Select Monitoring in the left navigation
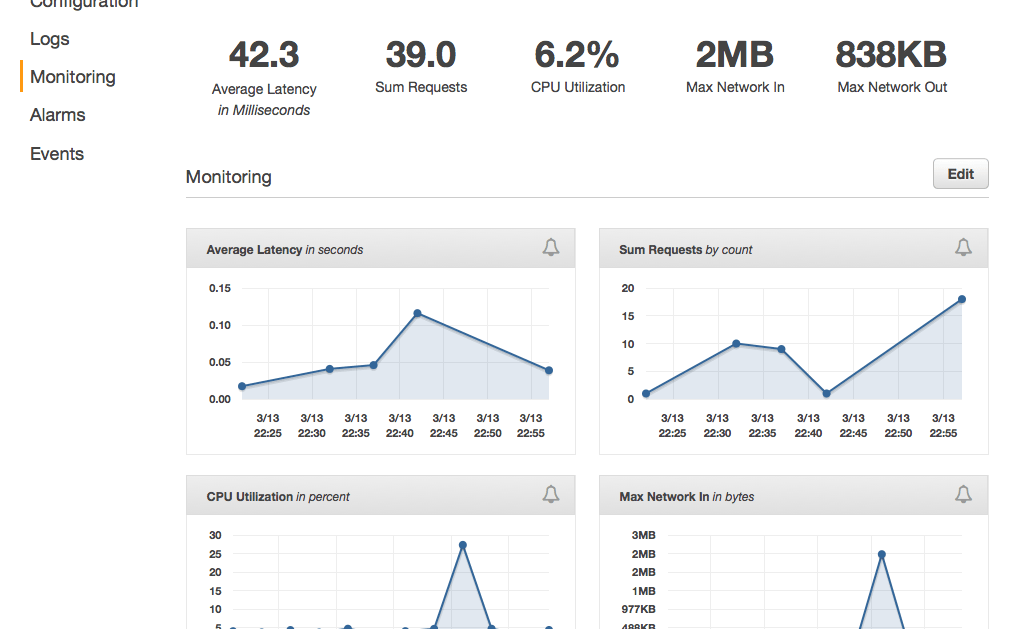 coord(72,77)
